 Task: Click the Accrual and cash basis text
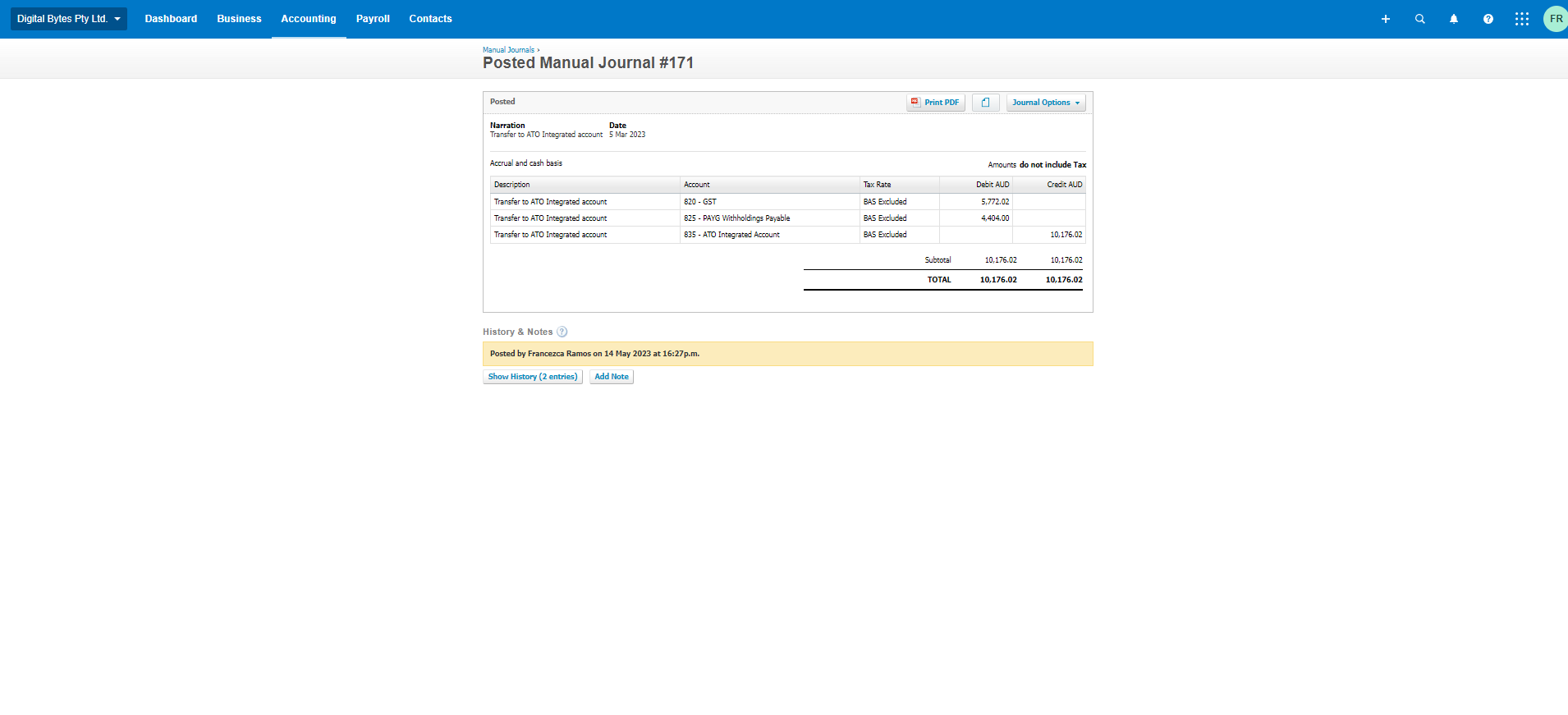click(x=526, y=163)
